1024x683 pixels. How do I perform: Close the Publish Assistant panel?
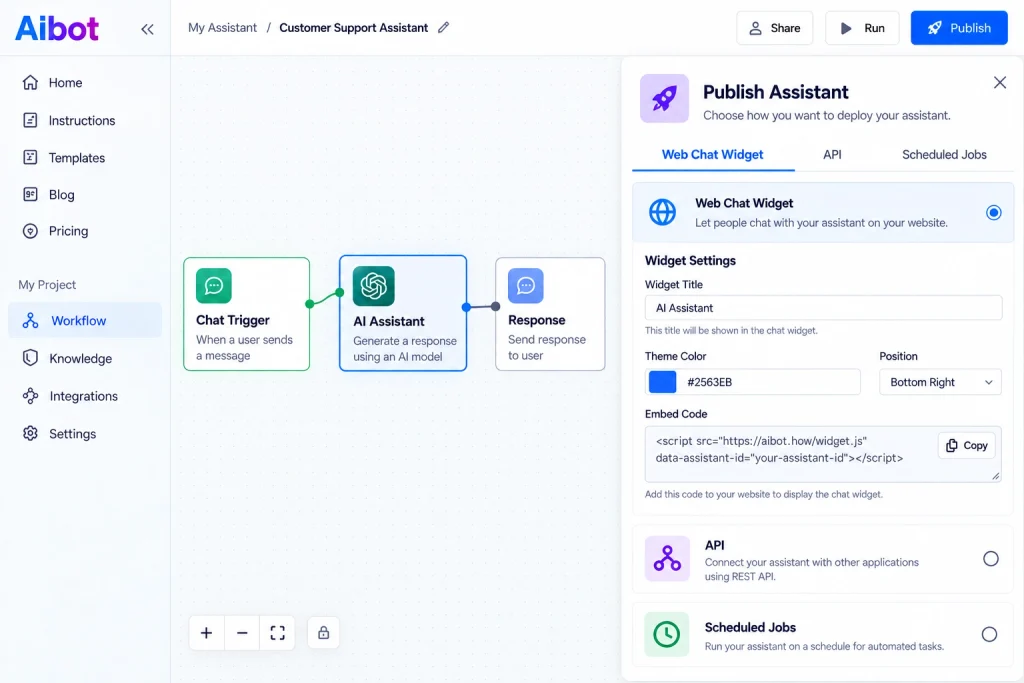(x=1000, y=82)
